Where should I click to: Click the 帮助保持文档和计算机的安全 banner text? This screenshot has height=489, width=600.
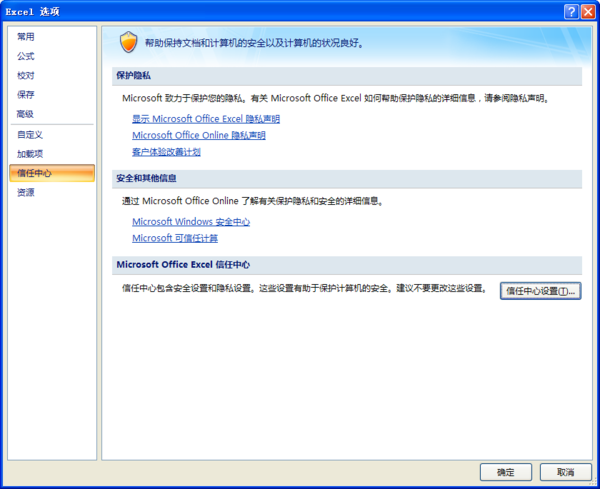[x=254, y=43]
